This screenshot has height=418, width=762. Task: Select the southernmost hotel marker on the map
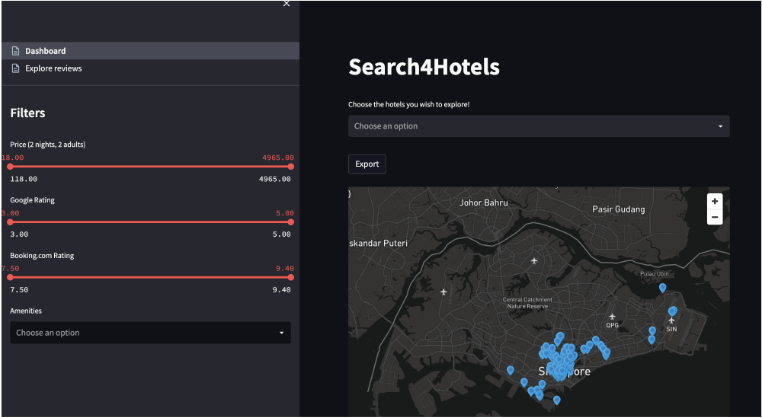coord(556,400)
